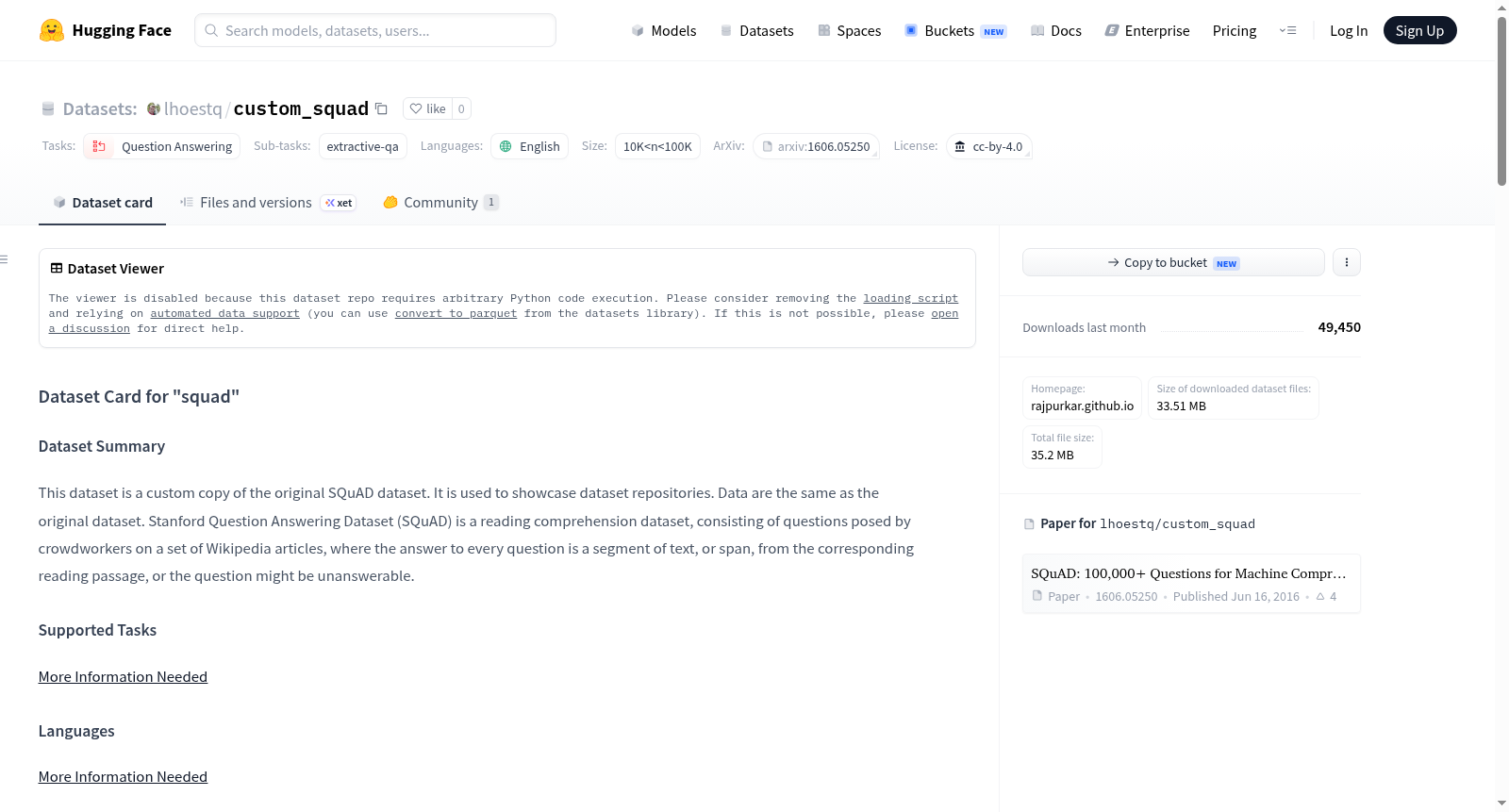This screenshot has width=1509, height=812.
Task: Open rajpurkar.github.io homepage
Action: [x=1082, y=406]
